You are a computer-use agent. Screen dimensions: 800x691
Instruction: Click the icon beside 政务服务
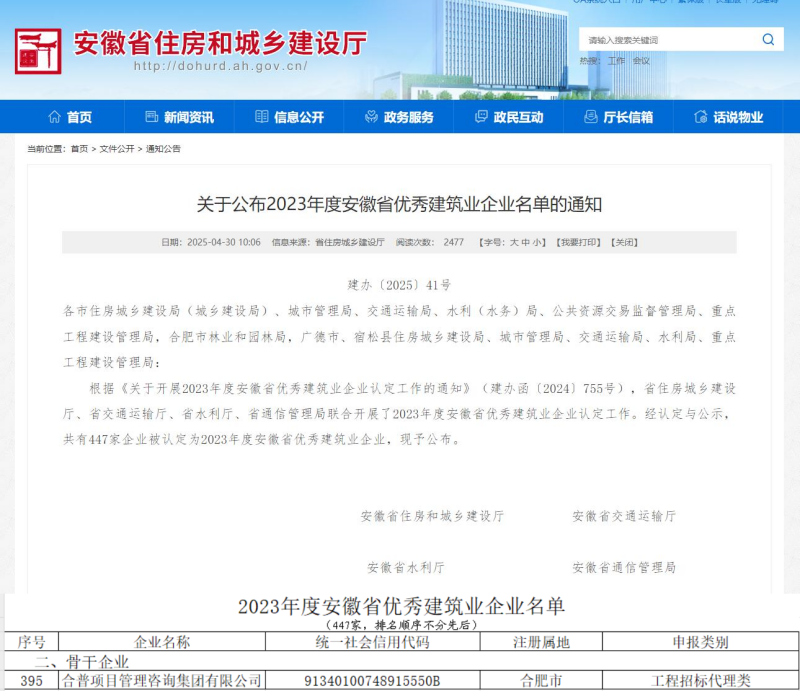pyautogui.click(x=371, y=117)
